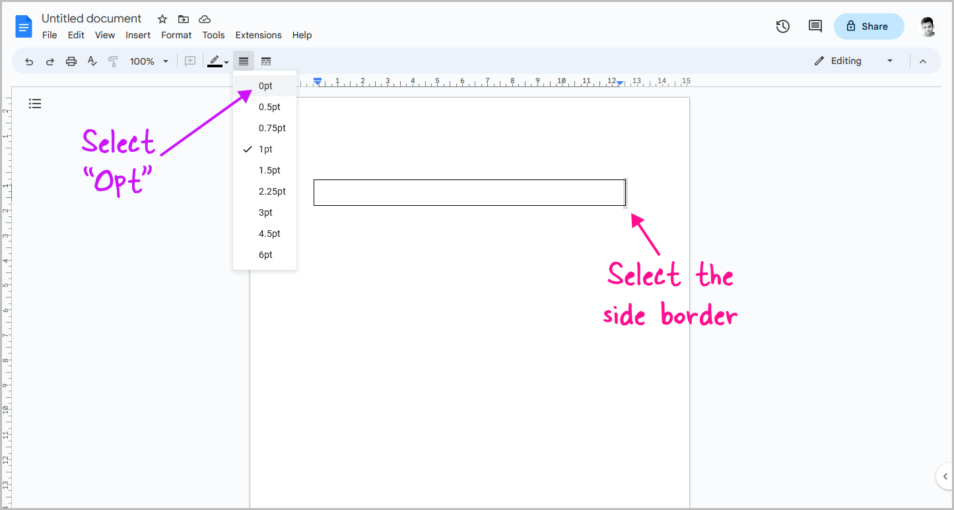Add a comment from the toolbar
This screenshot has height=510, width=954.
click(x=190, y=61)
